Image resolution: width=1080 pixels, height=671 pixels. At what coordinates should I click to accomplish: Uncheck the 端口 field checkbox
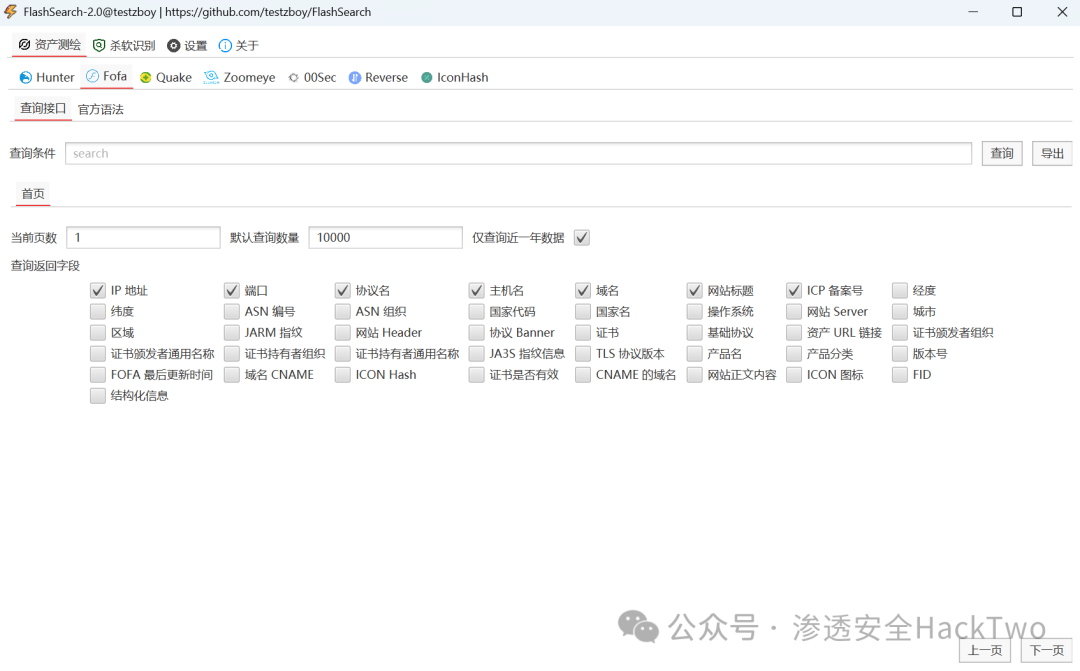231,291
